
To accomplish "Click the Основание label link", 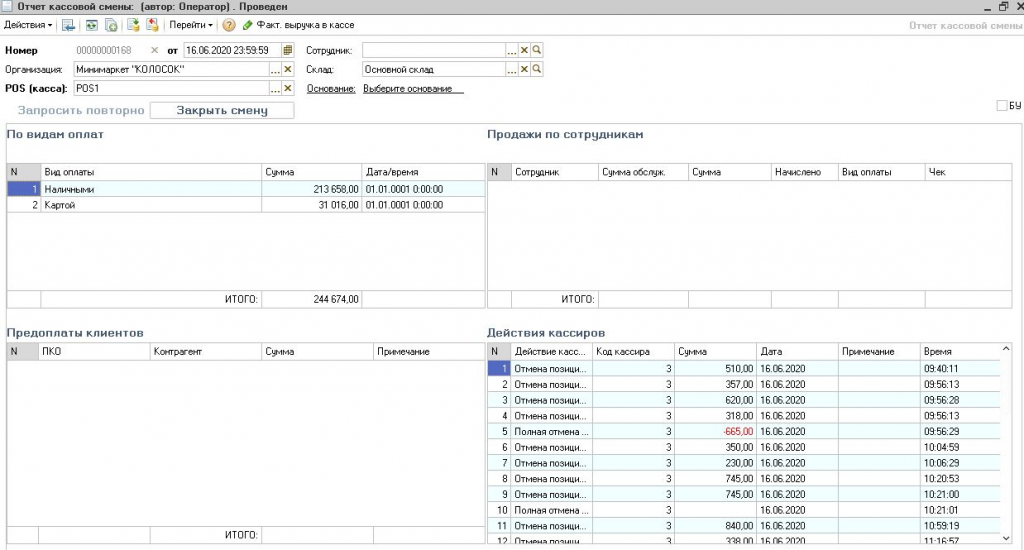I will tap(331, 89).
